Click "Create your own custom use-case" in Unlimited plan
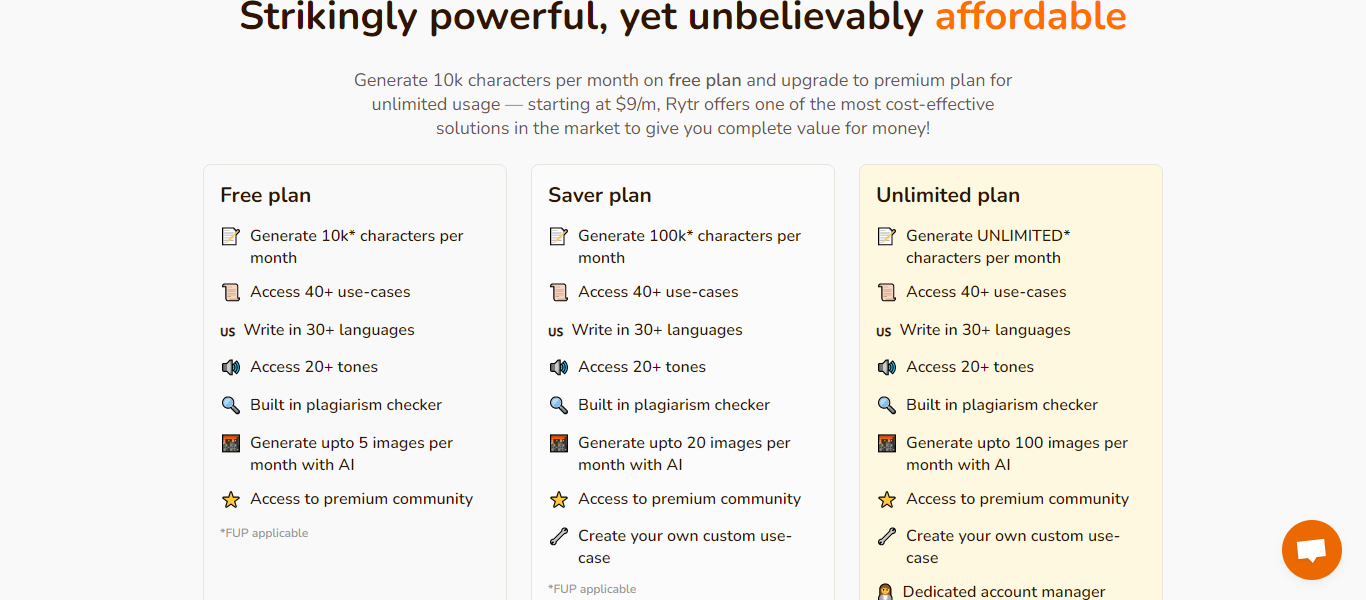Screen dimensions: 1366x600 coord(1012,546)
